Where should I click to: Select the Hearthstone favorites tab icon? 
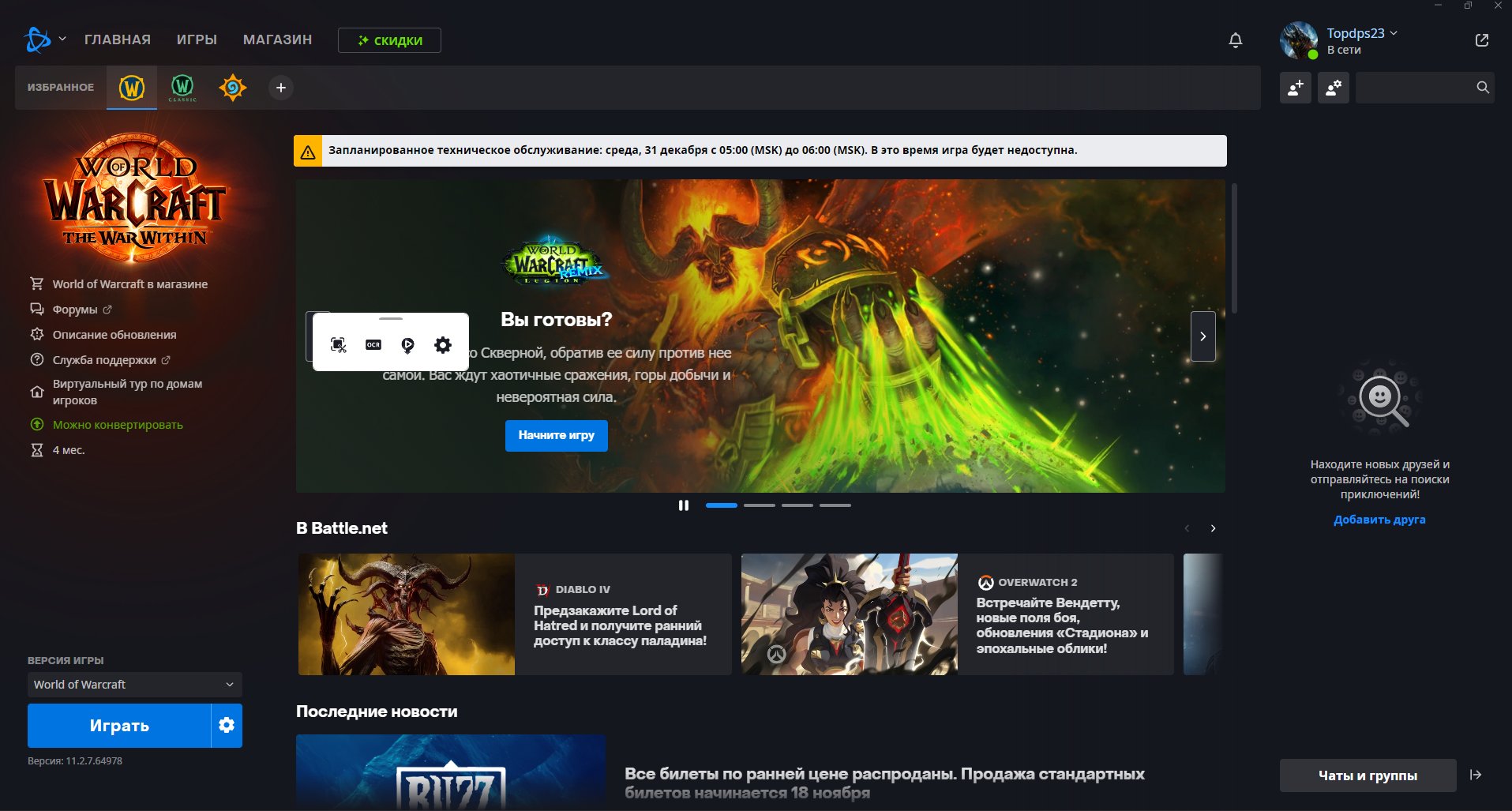point(231,88)
